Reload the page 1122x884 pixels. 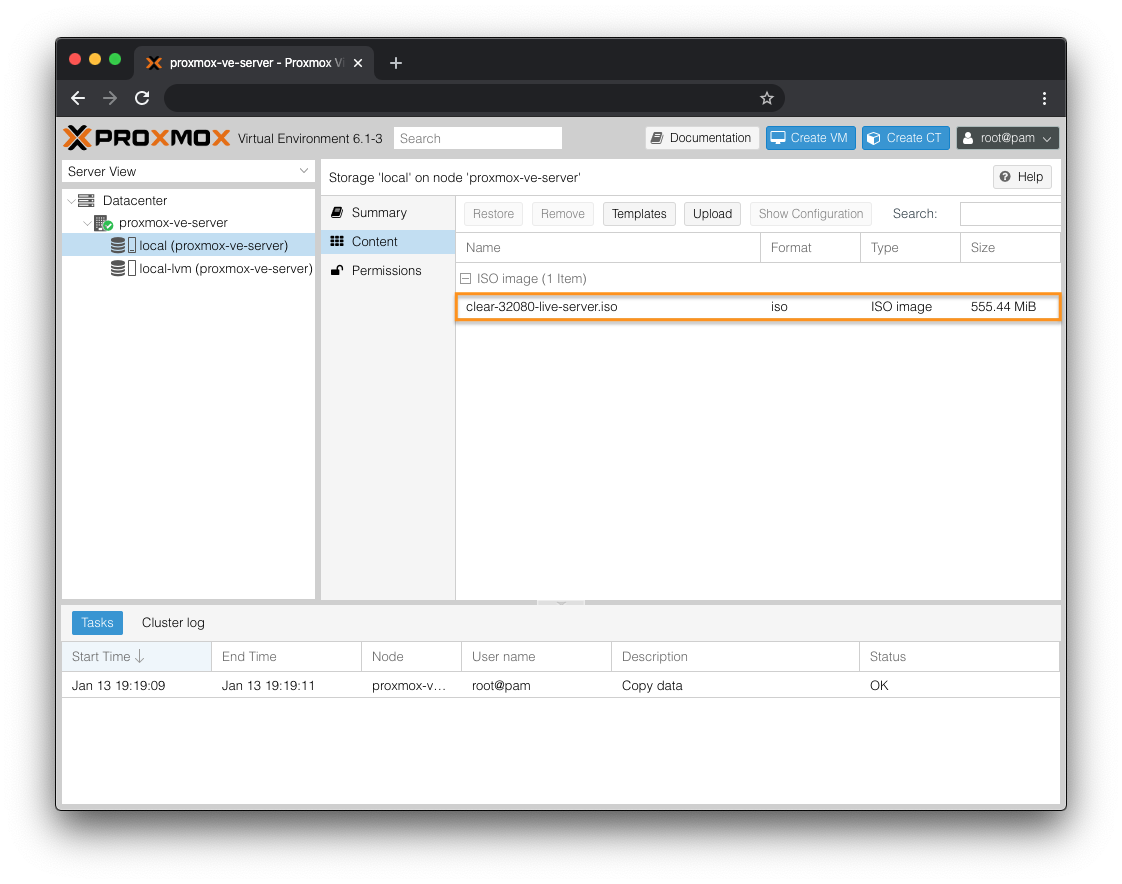coord(142,98)
